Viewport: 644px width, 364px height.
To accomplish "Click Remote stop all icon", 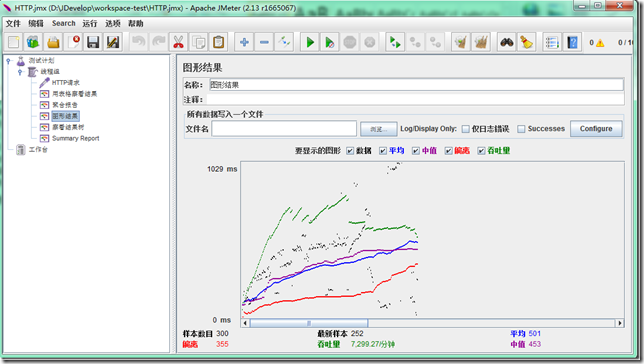I will [416, 42].
